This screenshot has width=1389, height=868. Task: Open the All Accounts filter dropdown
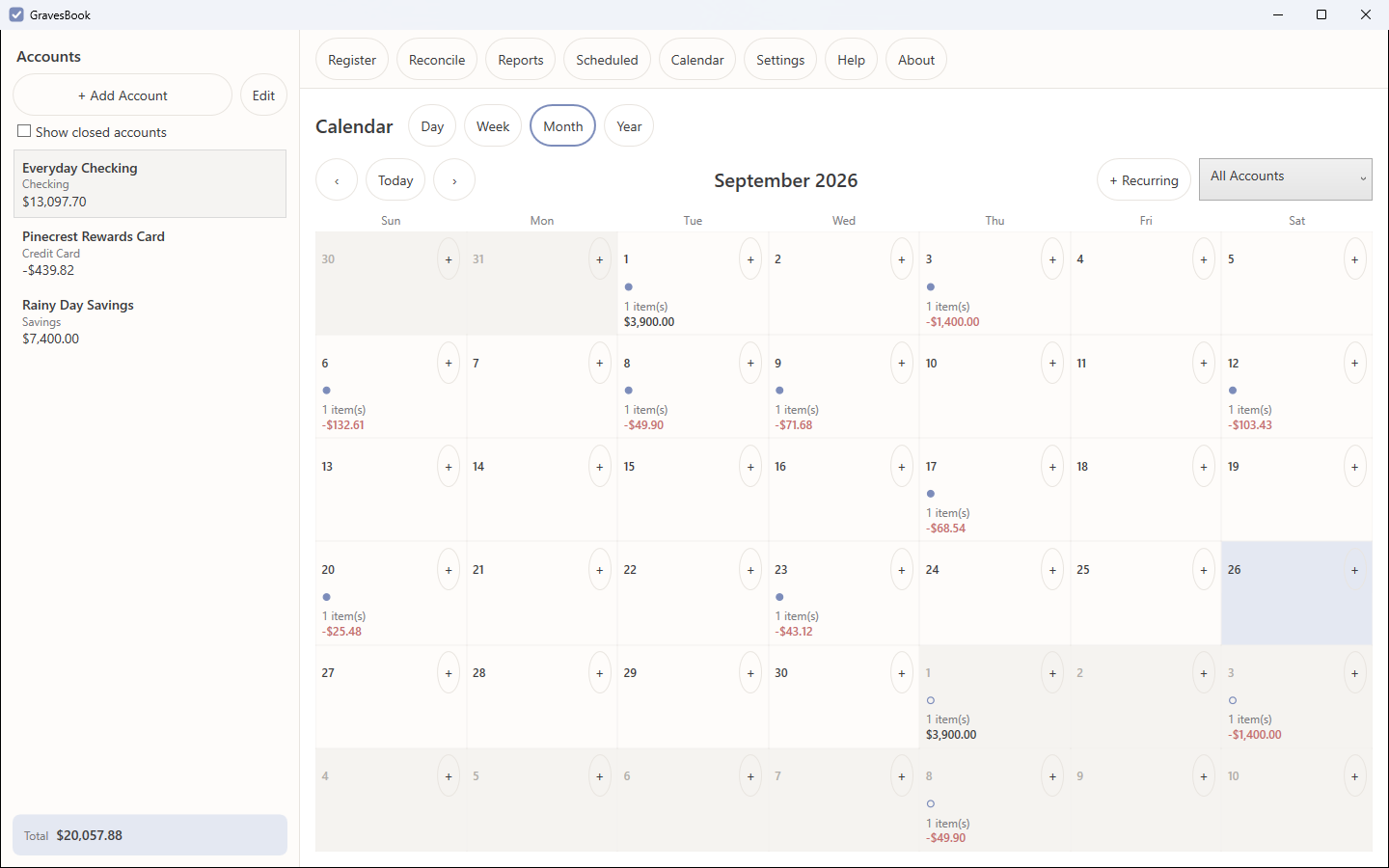(x=1285, y=179)
